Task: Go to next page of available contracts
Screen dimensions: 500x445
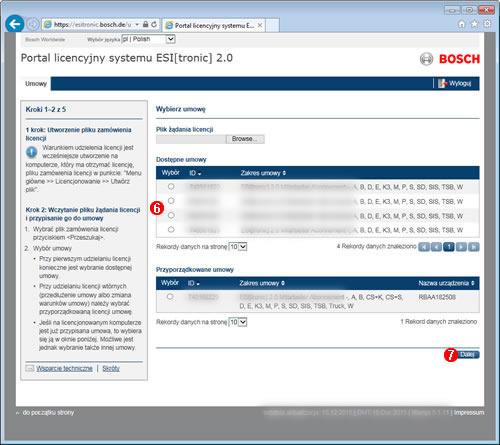Action: pos(461,247)
